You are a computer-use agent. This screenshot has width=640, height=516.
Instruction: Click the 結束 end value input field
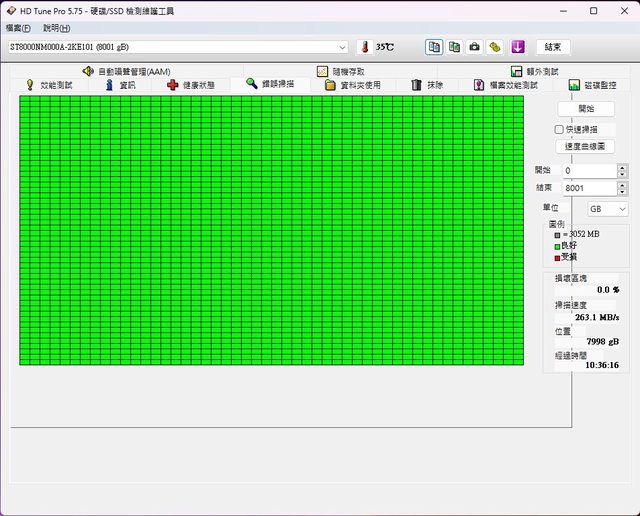(587, 187)
